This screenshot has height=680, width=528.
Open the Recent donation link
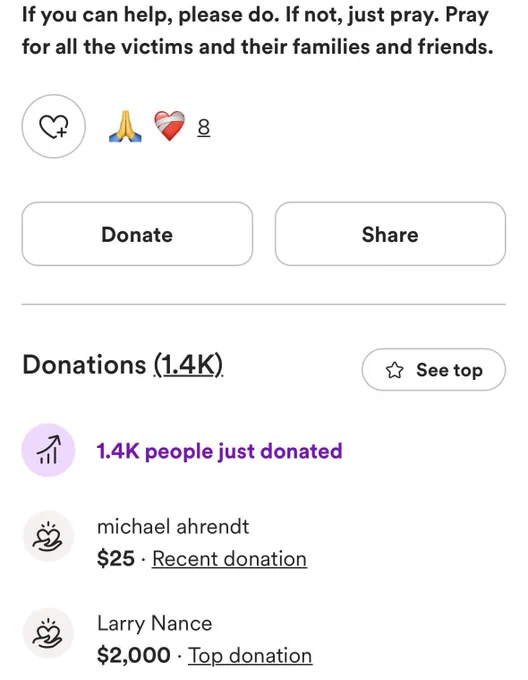(x=229, y=559)
